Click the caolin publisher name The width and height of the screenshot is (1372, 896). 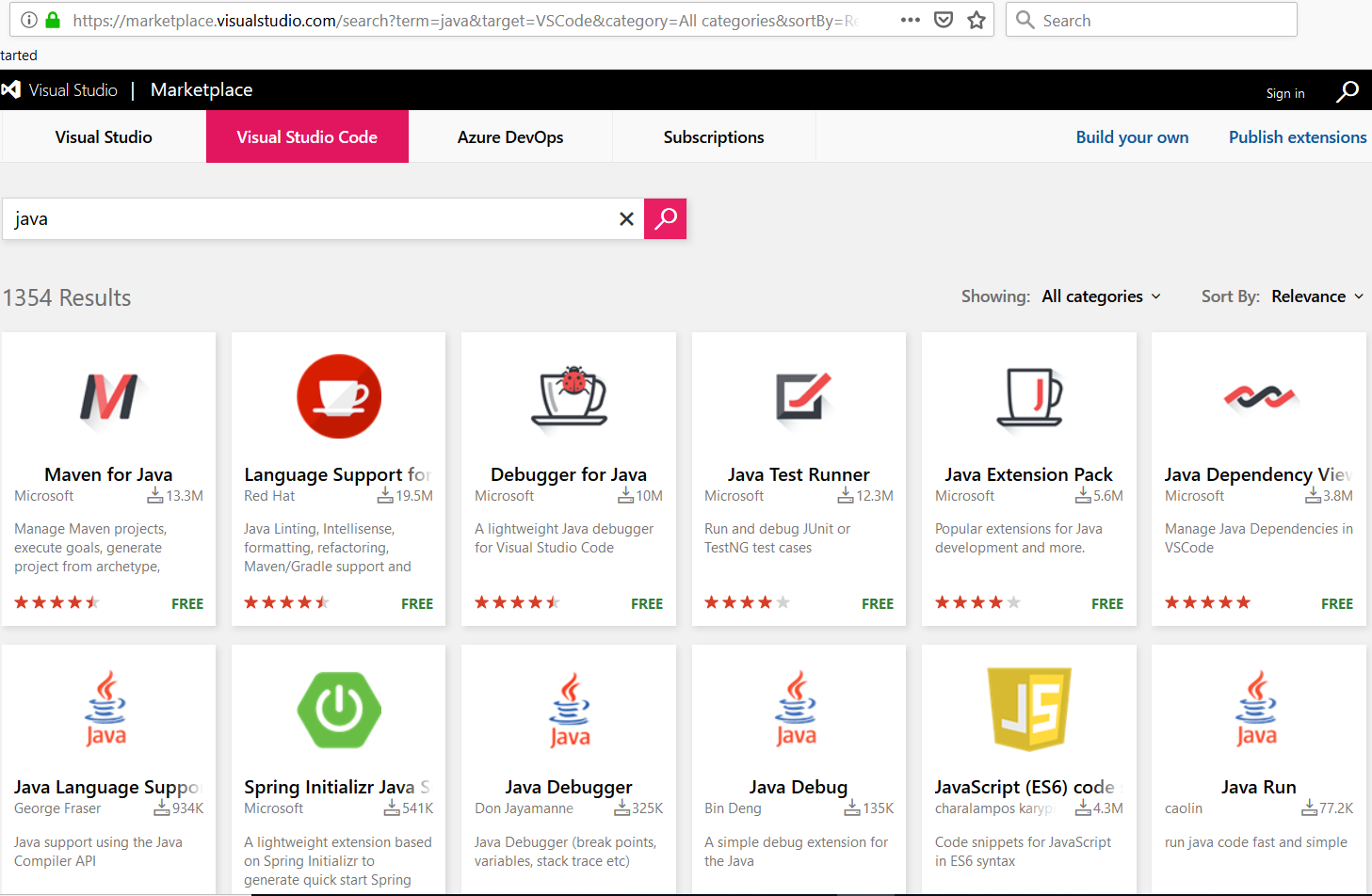pos(1184,808)
